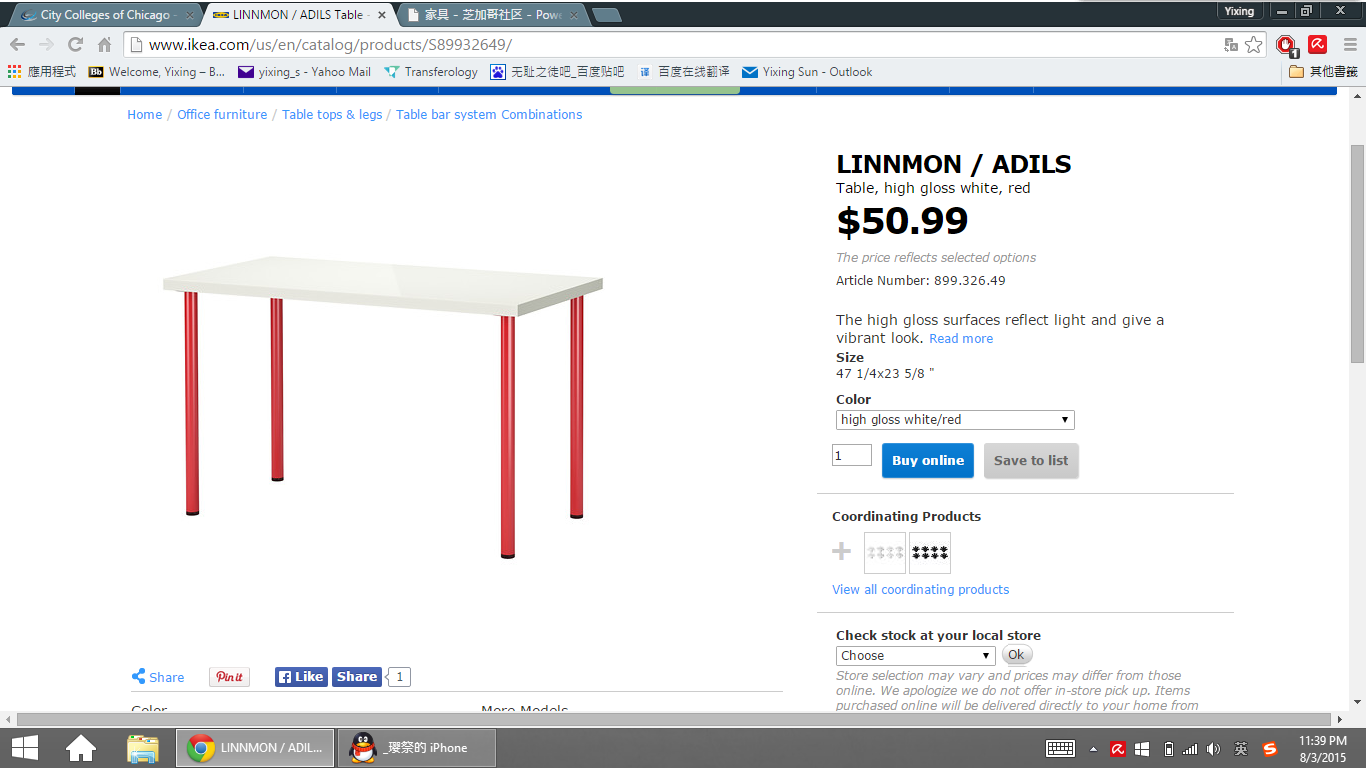The image size is (1366, 768).
Task: Open the other bookmarks folder dropdown
Action: [x=1323, y=72]
